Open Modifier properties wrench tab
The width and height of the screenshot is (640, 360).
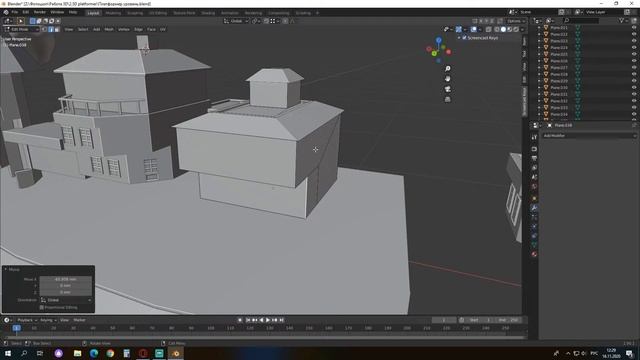click(x=534, y=208)
